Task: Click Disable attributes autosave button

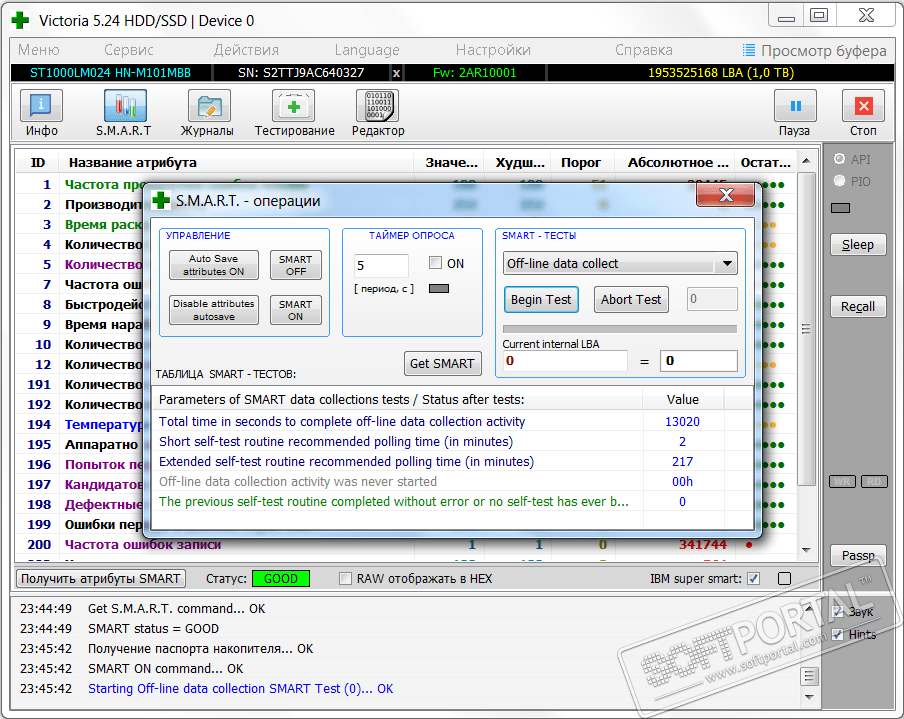Action: pyautogui.click(x=213, y=310)
